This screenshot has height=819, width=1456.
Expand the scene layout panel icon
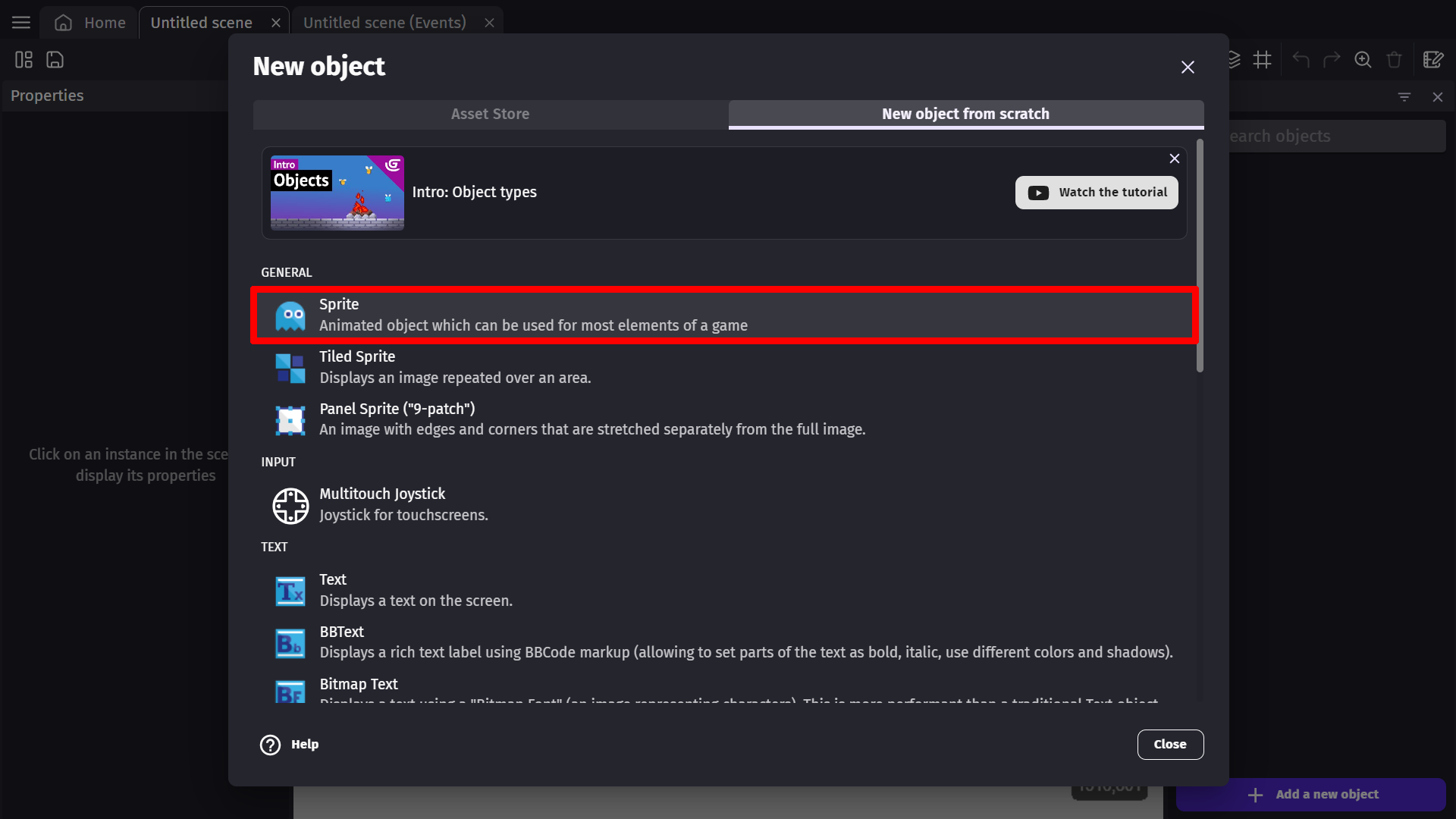[x=24, y=60]
